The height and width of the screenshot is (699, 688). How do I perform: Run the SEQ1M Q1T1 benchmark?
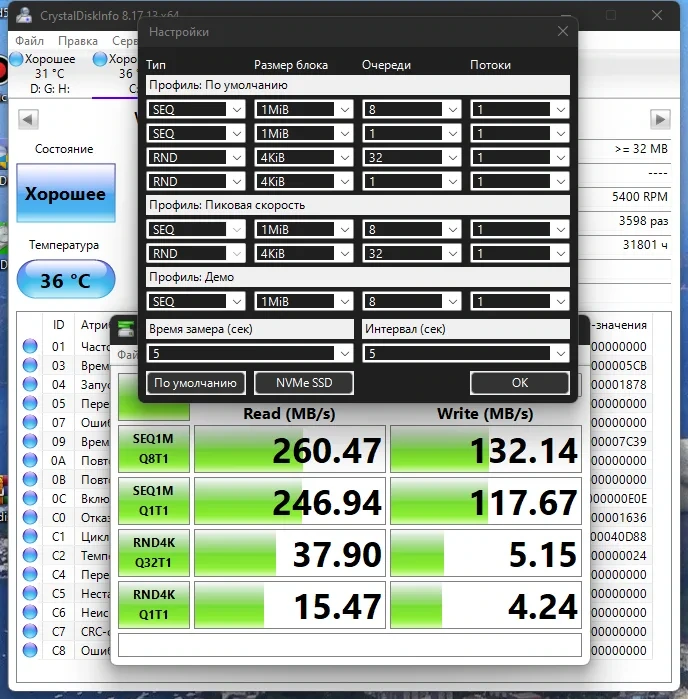tap(153, 501)
